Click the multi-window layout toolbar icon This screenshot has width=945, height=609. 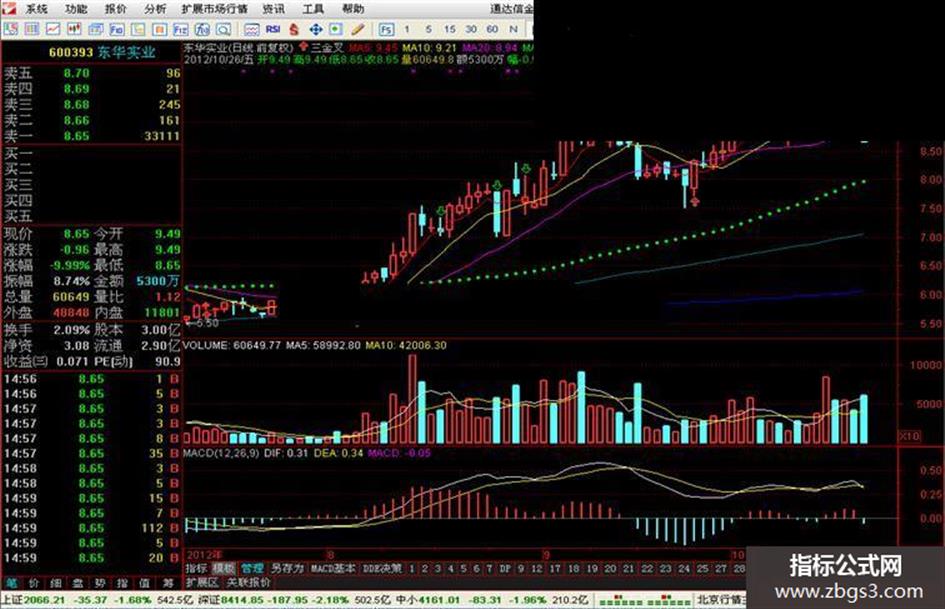[x=95, y=28]
